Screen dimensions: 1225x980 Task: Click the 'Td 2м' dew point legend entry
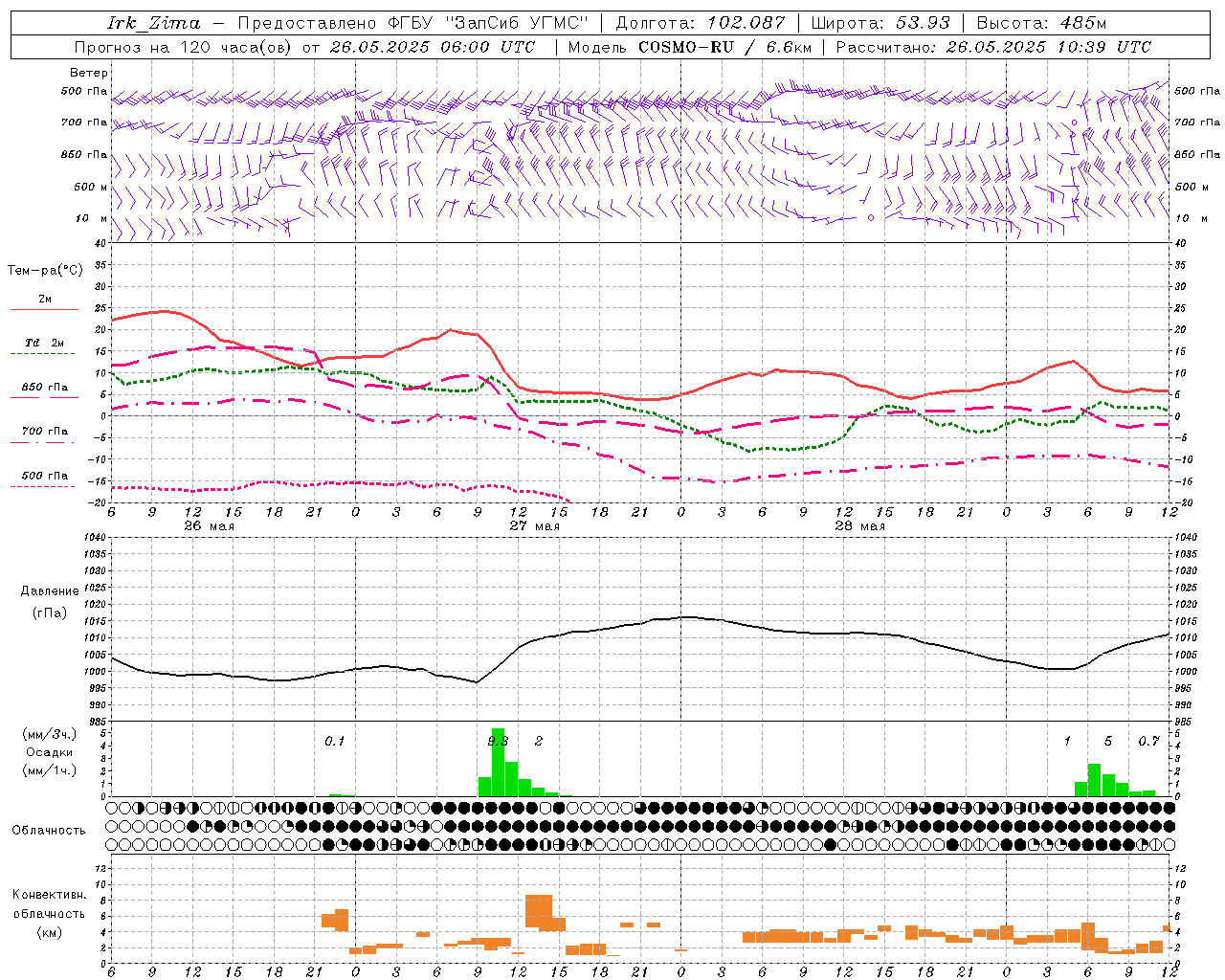tap(45, 343)
